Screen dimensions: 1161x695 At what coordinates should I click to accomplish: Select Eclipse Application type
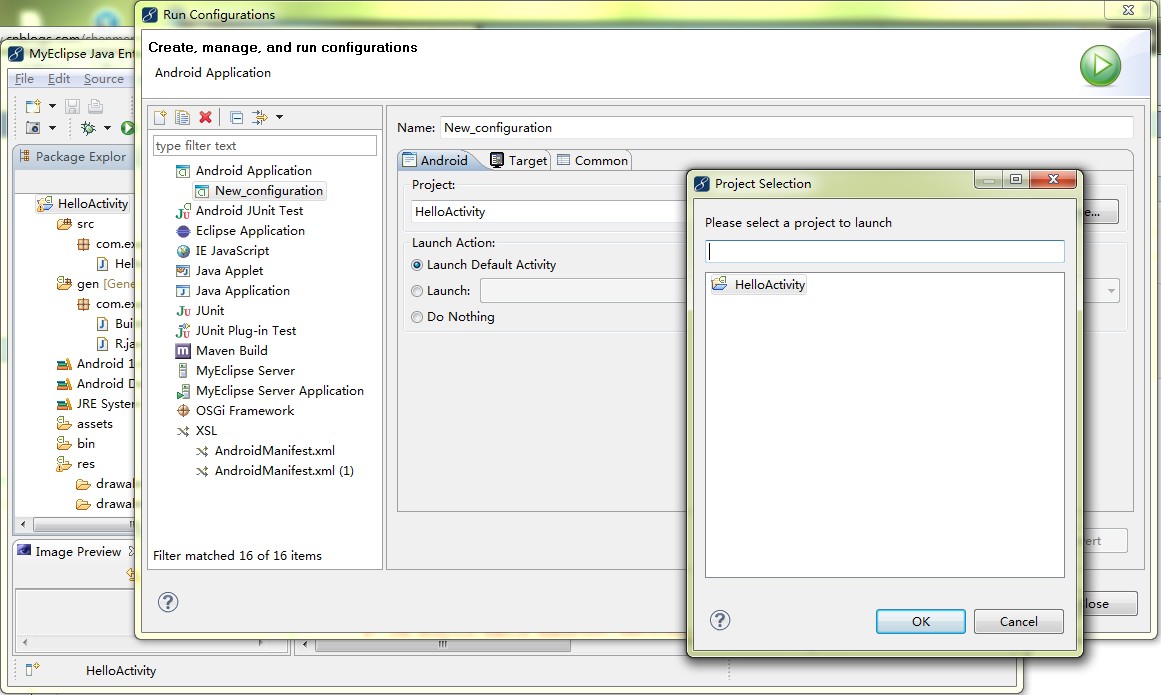(x=250, y=230)
